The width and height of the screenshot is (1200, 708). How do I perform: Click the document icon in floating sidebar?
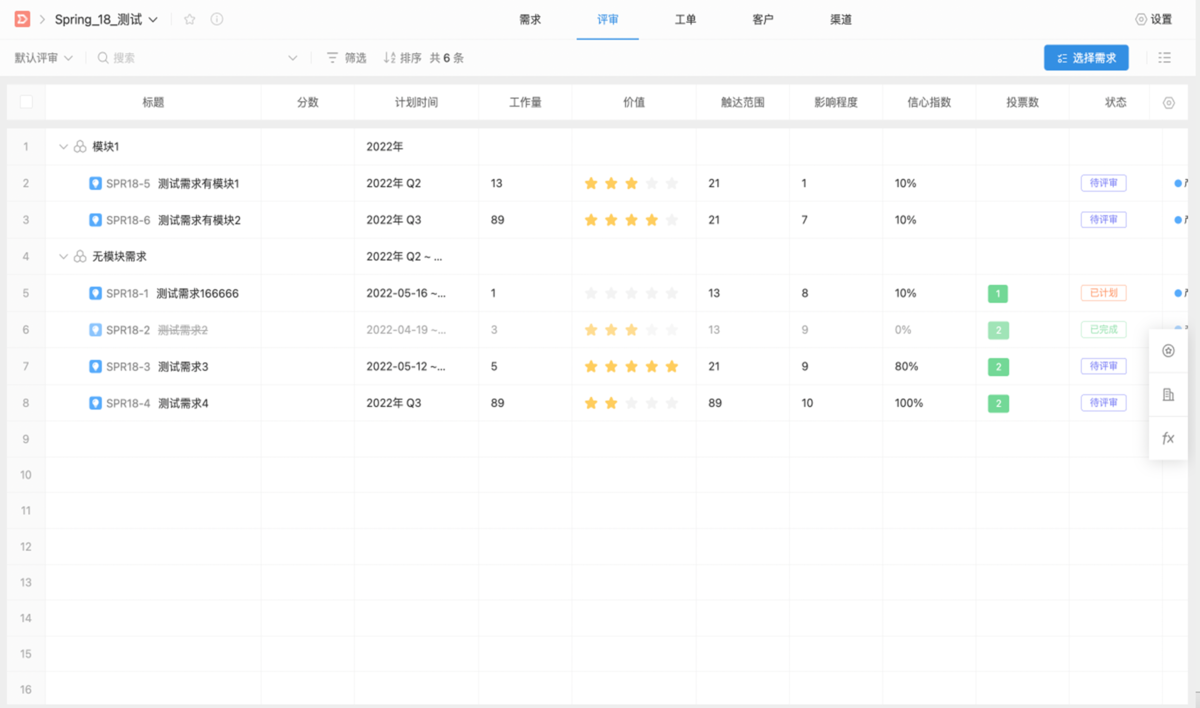(1168, 395)
